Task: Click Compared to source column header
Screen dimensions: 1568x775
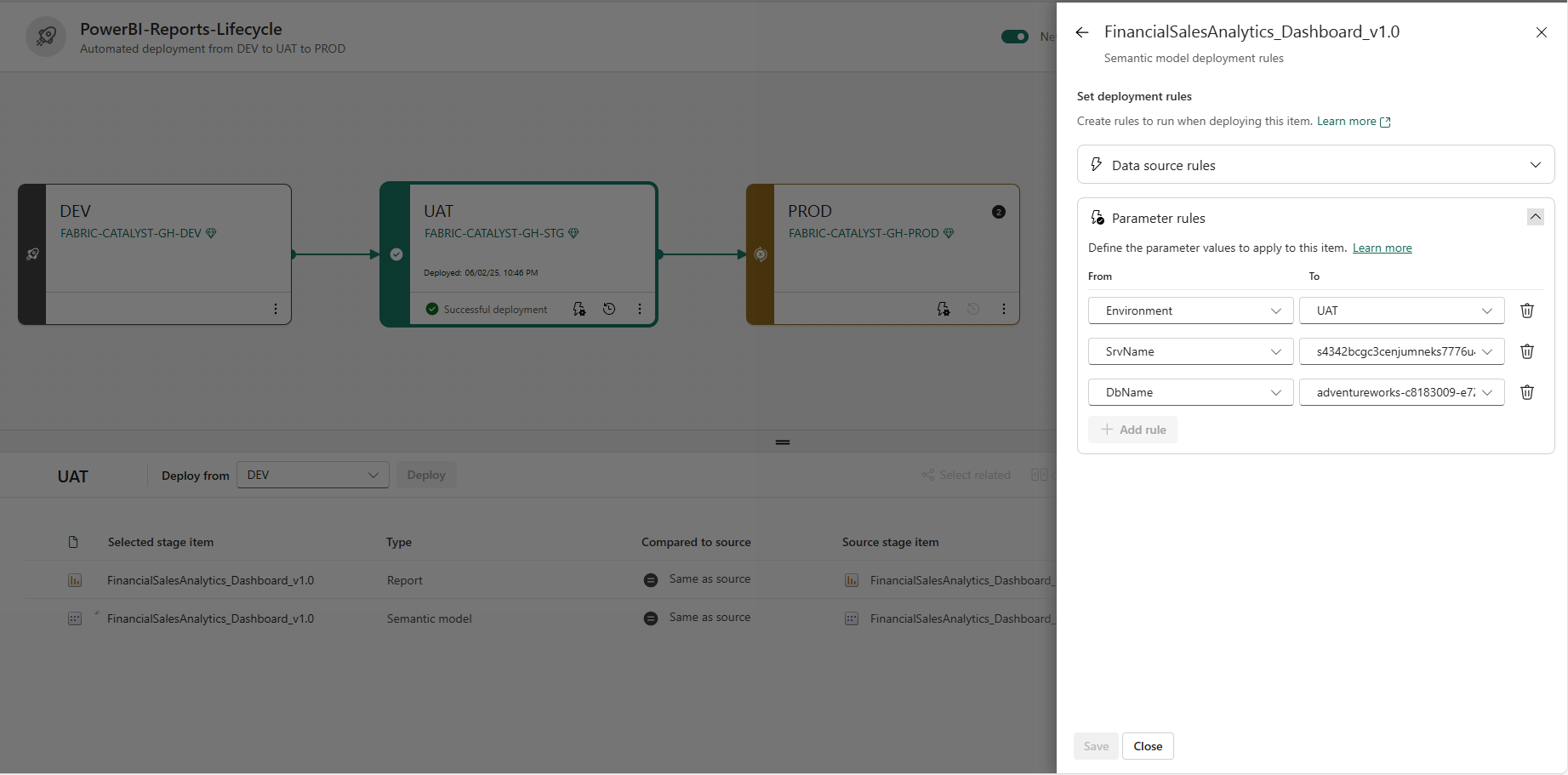Action: click(x=696, y=542)
